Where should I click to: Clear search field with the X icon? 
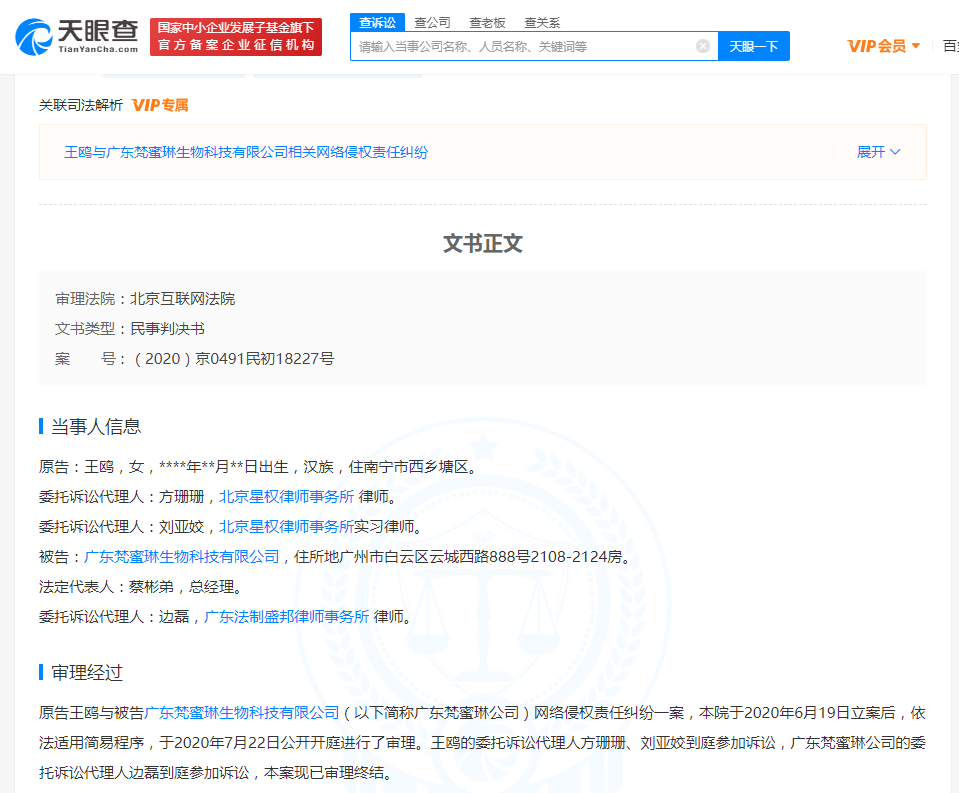click(x=703, y=46)
